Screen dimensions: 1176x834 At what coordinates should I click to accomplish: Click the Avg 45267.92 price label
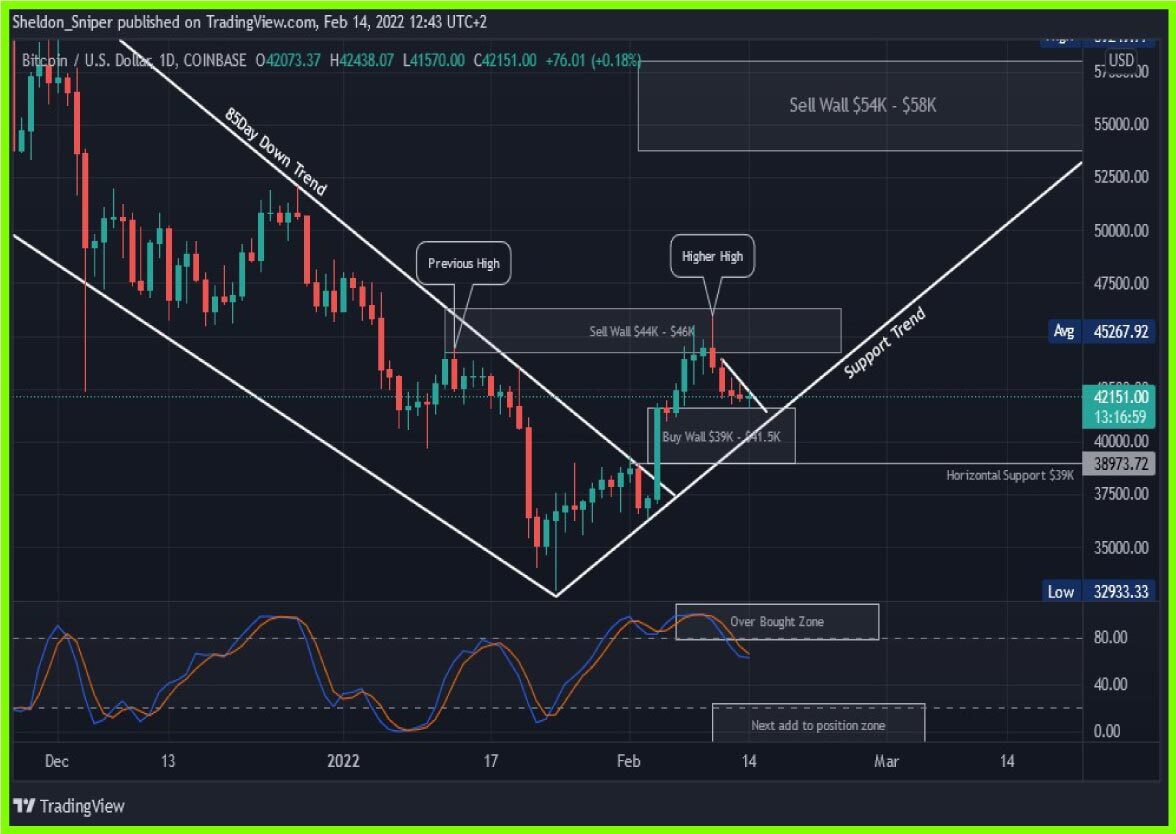point(1102,332)
